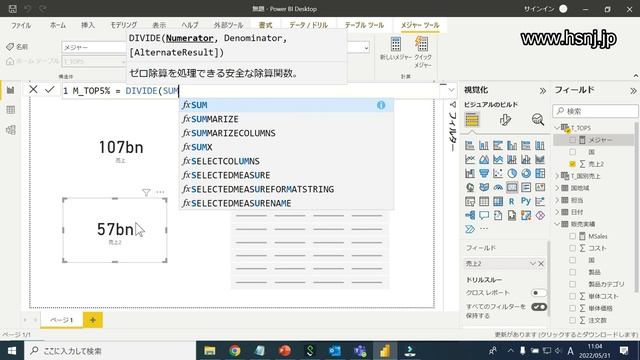Switch to the データ / ドリル tab
This screenshot has height=360, width=640.
[x=309, y=25]
